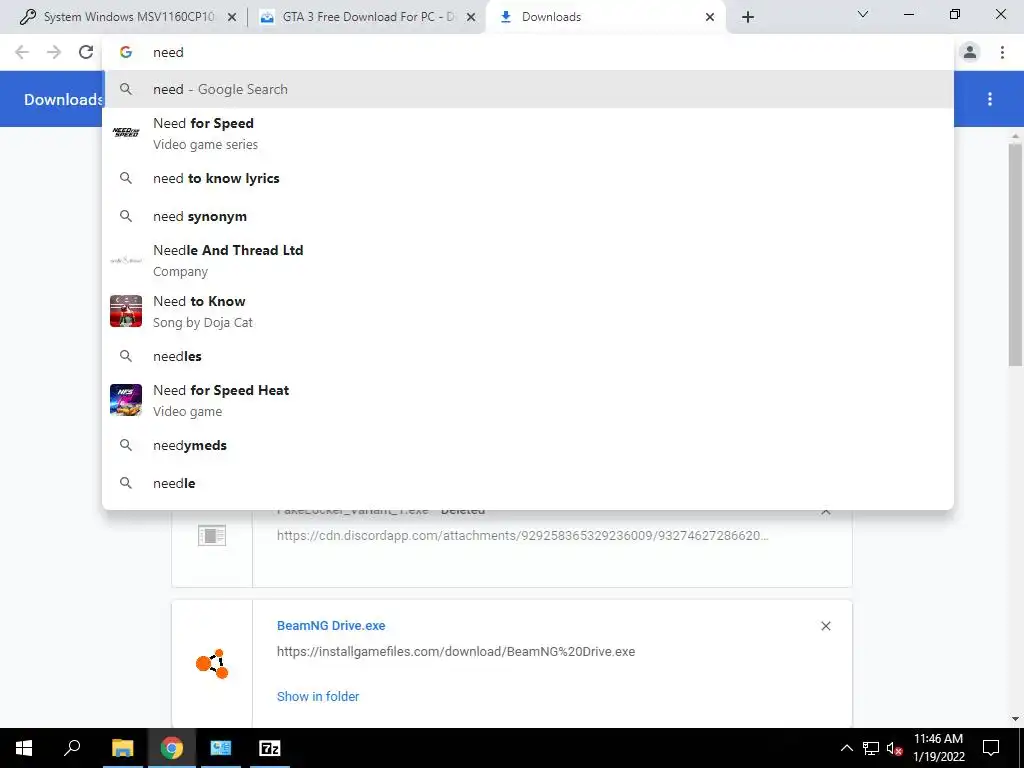1024x768 pixels.
Task: Click Show in folder for BeamNG Drive.exe
Action: pos(318,696)
